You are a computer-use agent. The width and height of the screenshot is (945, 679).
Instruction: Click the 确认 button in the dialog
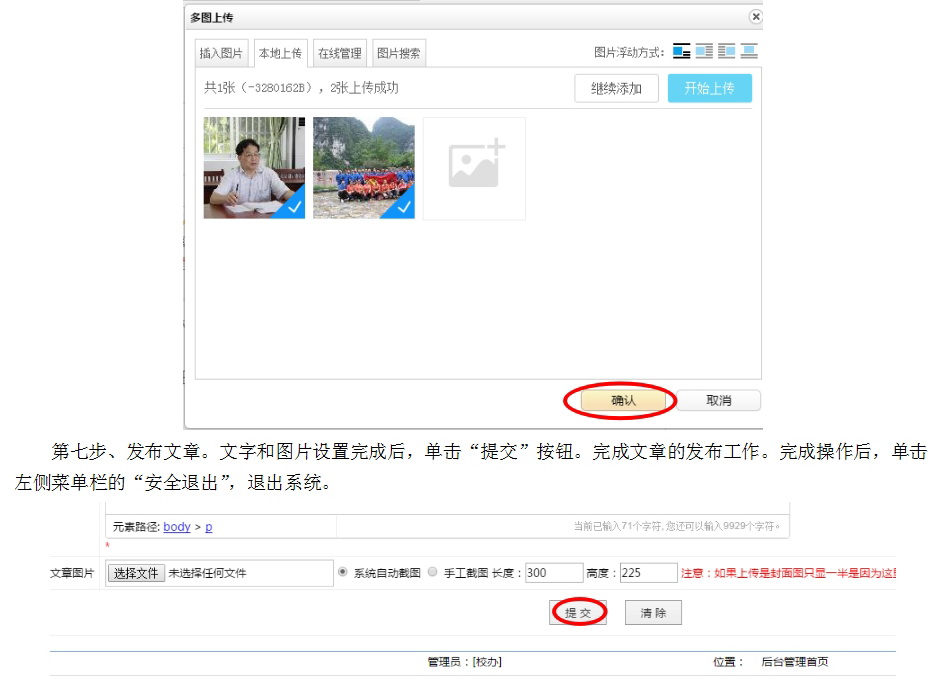(623, 401)
